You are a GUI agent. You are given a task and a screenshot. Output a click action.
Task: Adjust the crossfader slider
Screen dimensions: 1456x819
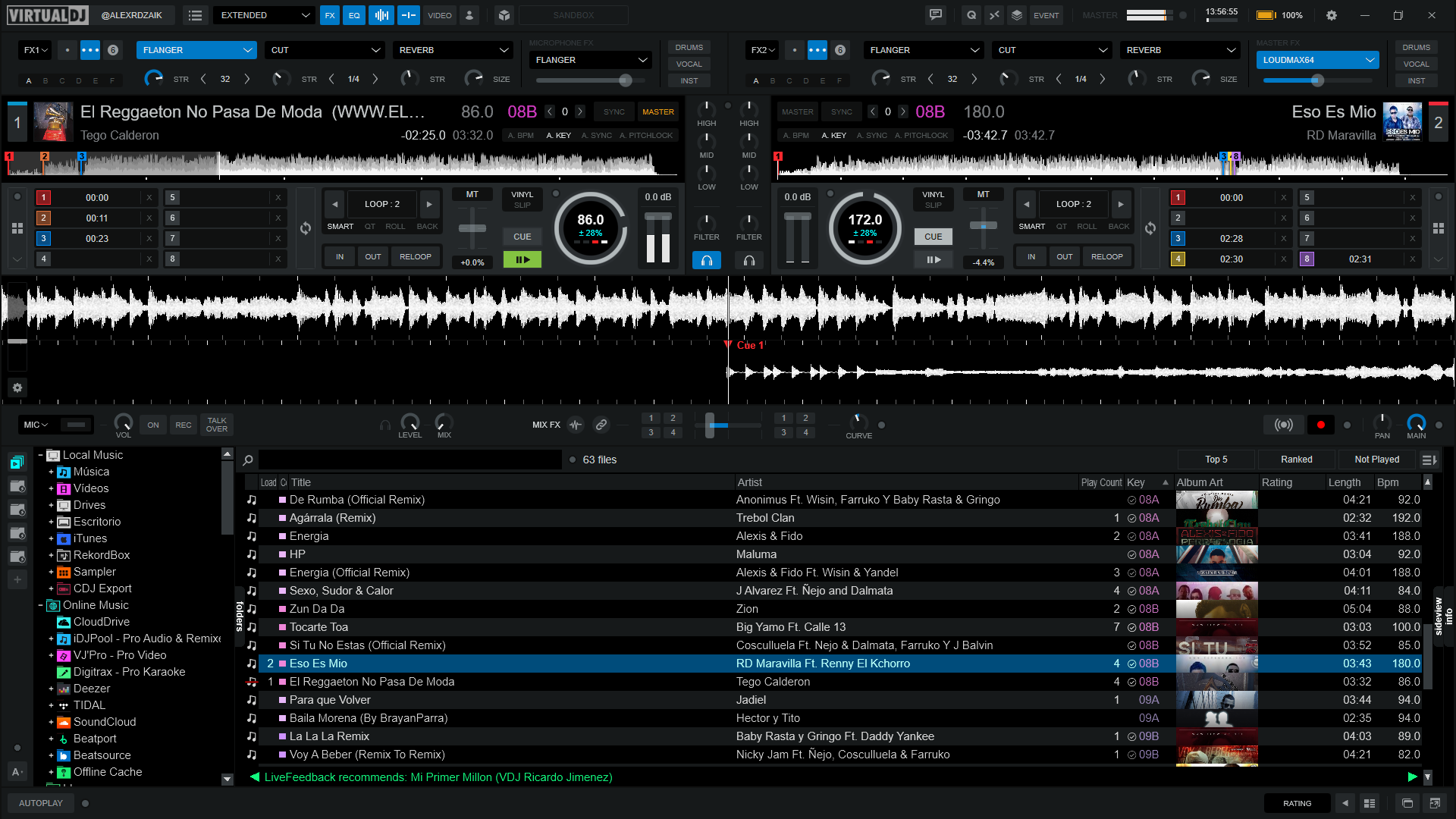point(711,425)
